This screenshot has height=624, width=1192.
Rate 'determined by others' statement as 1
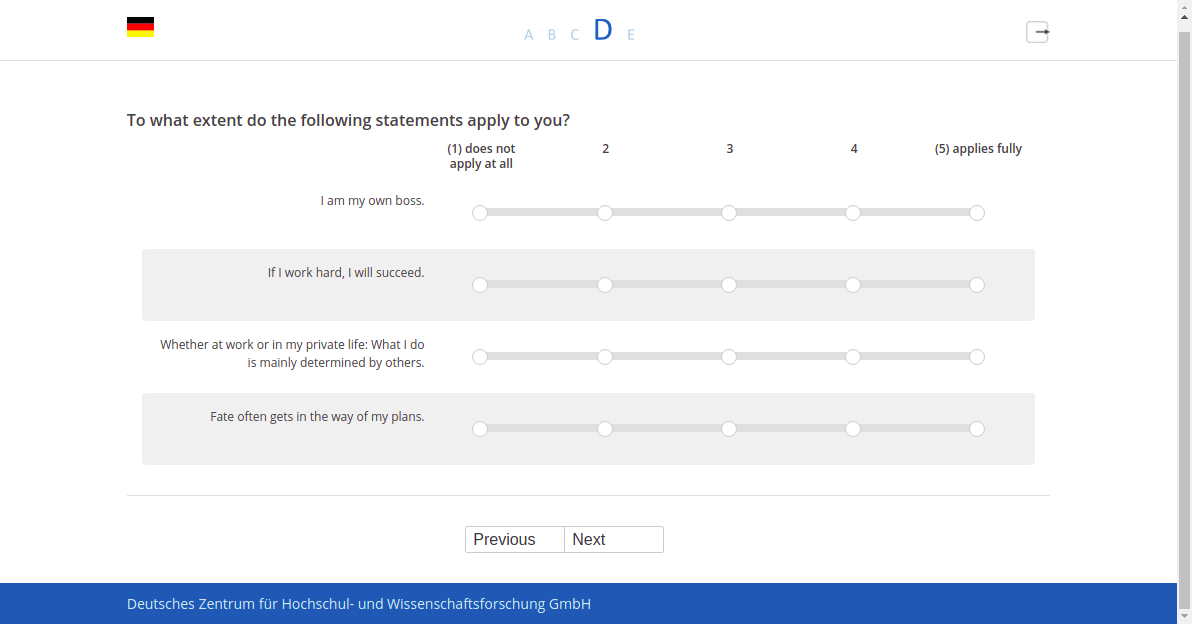(480, 357)
